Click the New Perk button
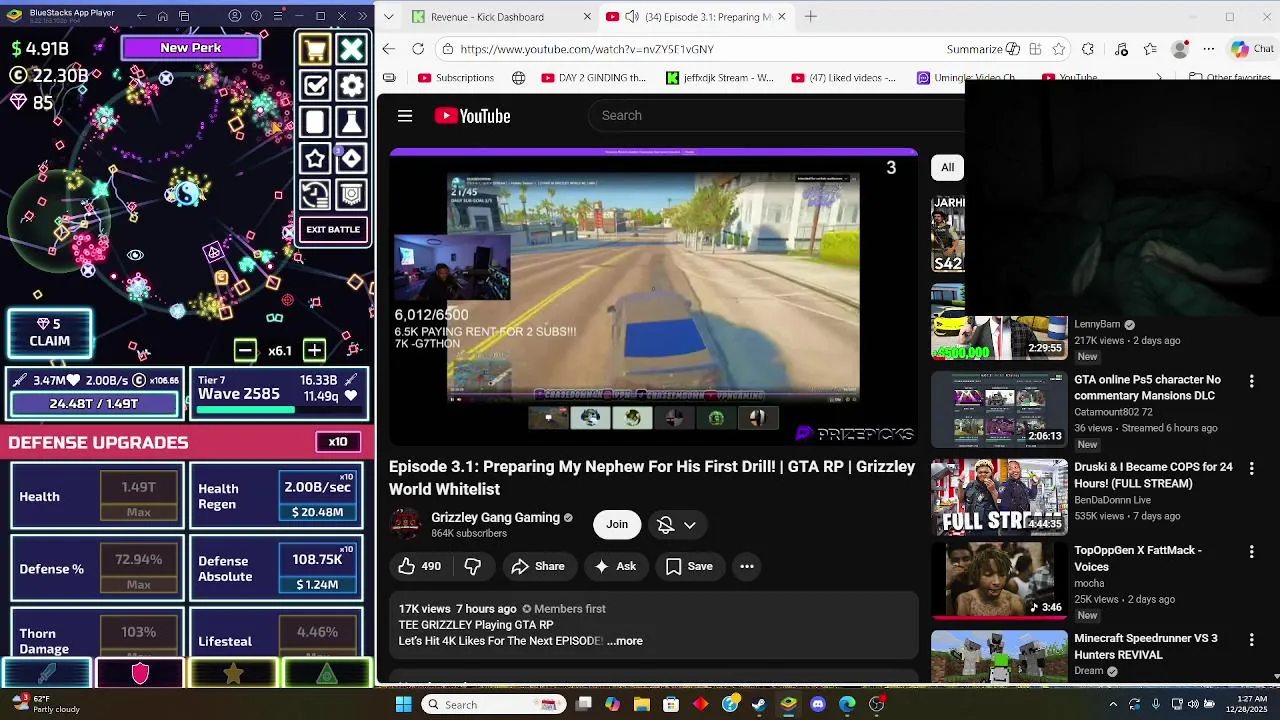The image size is (1280, 720). pos(190,48)
